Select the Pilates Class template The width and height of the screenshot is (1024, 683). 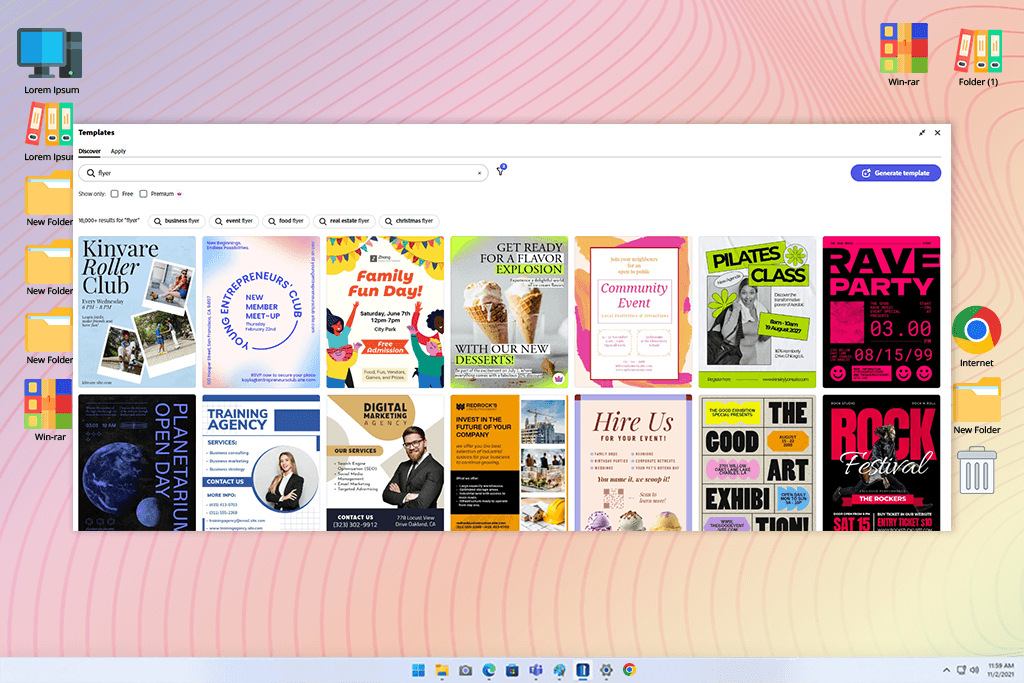point(758,312)
